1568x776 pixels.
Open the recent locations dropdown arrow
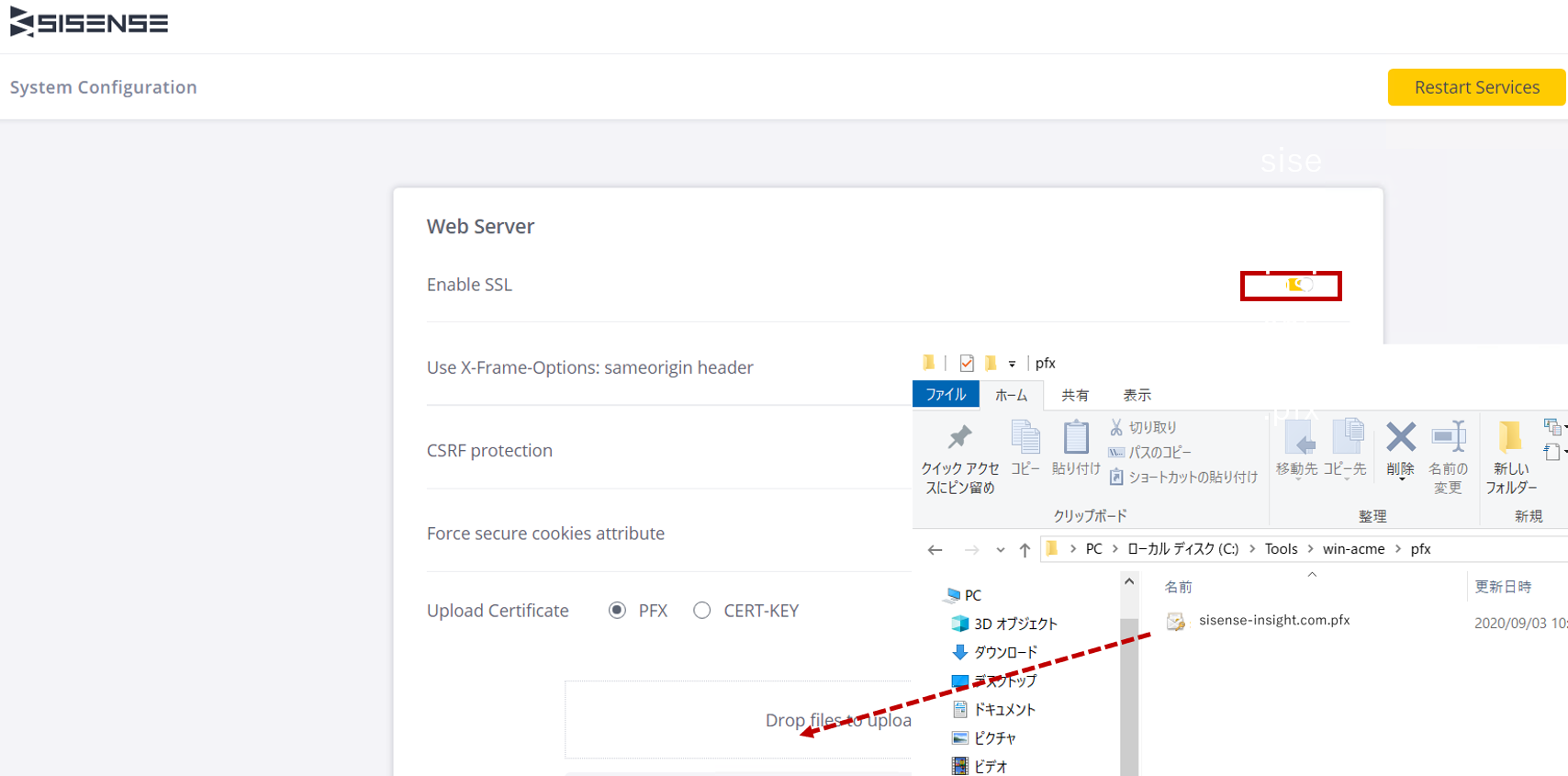coord(1000,550)
